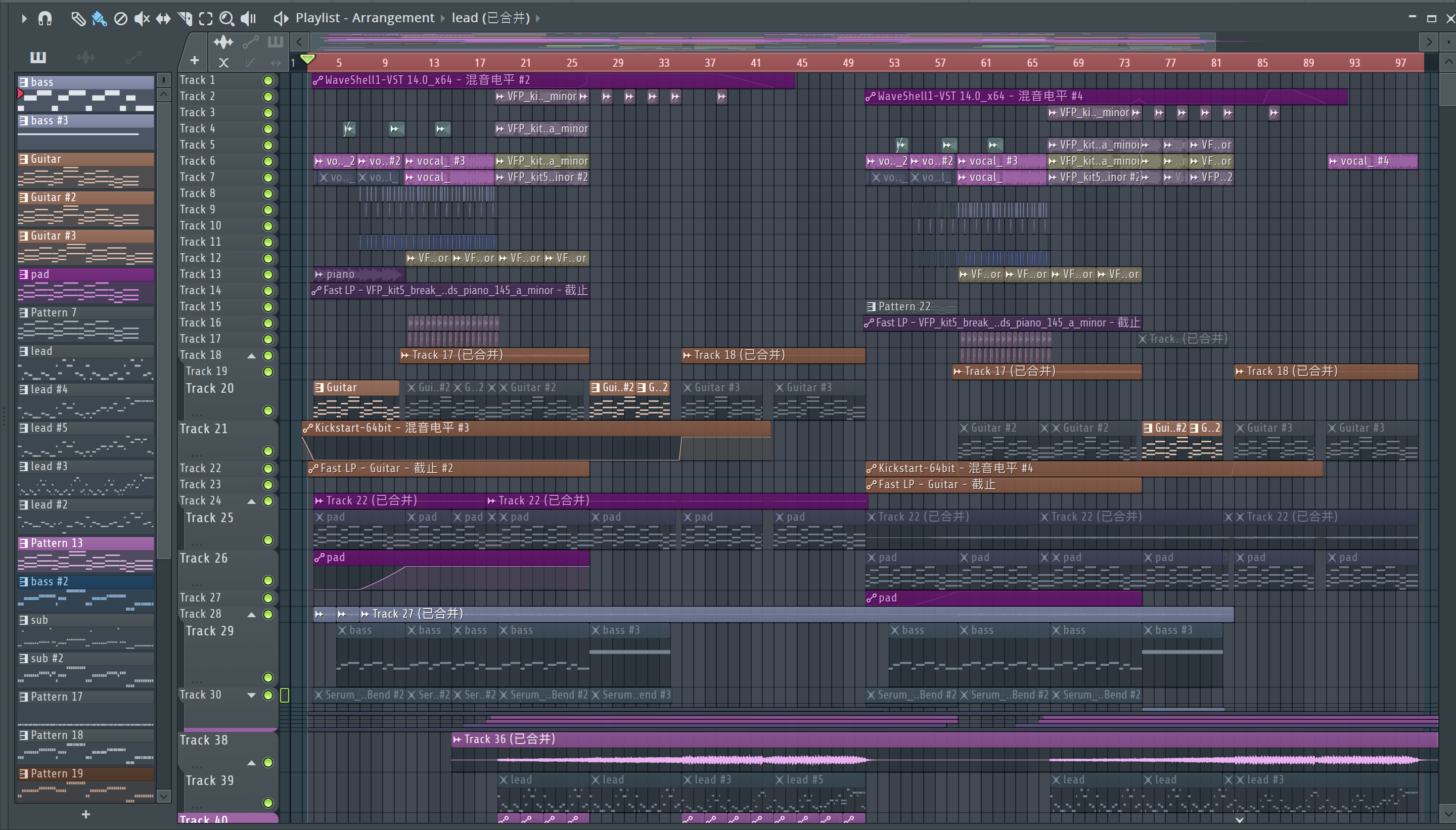1456x830 pixels.
Task: Select the Delete tool
Action: [120, 18]
